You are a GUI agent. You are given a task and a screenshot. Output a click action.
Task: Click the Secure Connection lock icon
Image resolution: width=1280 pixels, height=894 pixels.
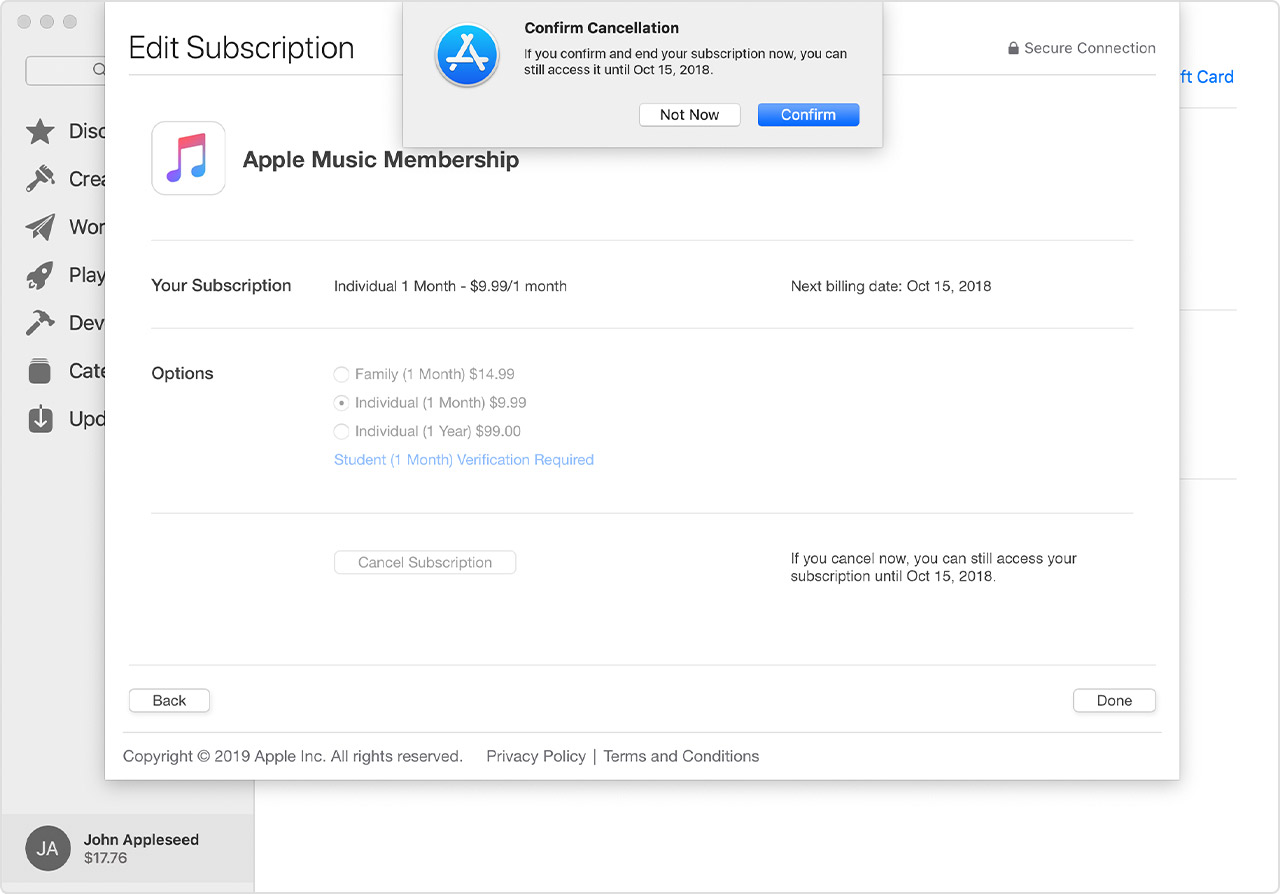pos(1013,48)
